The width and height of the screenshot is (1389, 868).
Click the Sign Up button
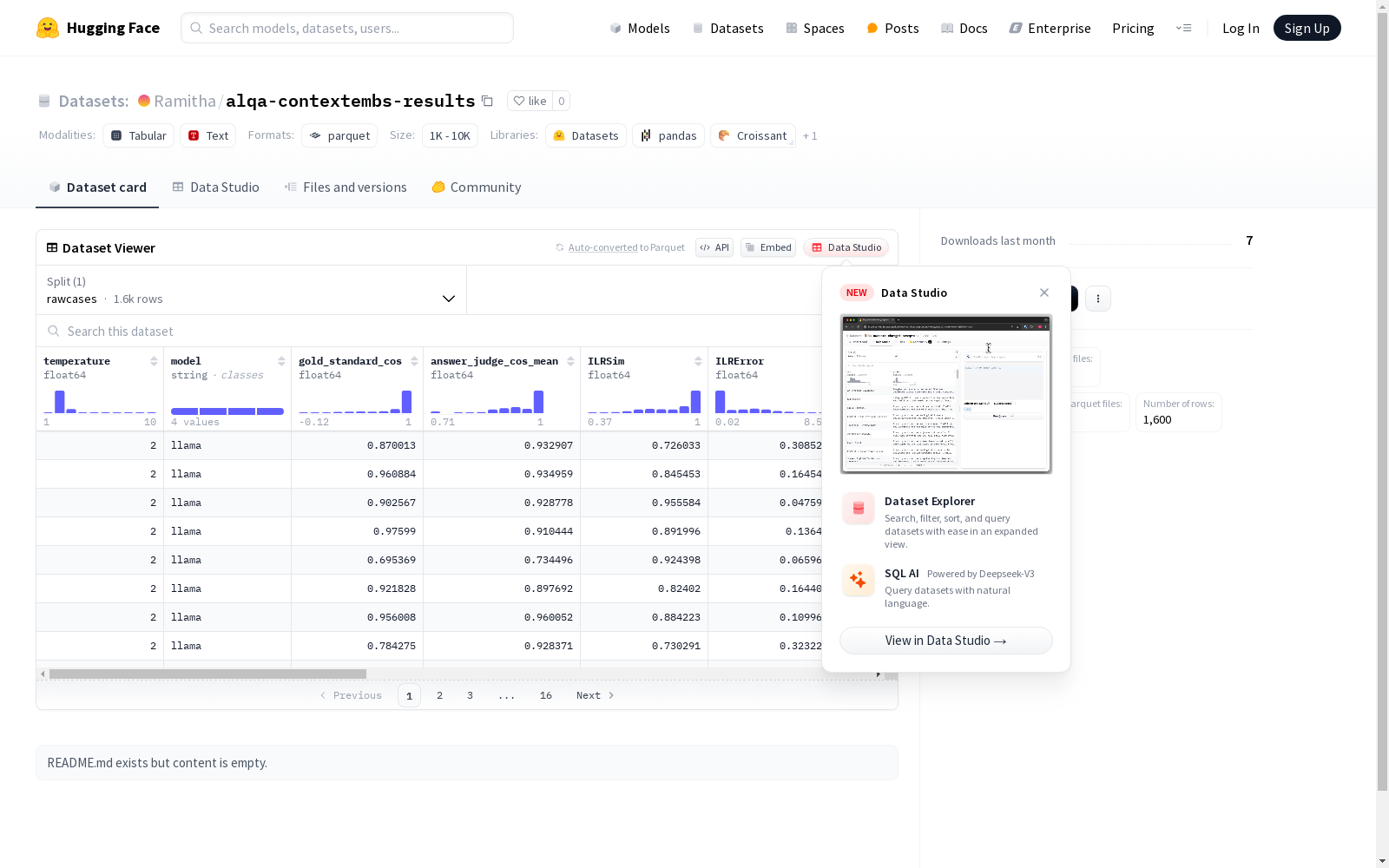click(x=1307, y=28)
